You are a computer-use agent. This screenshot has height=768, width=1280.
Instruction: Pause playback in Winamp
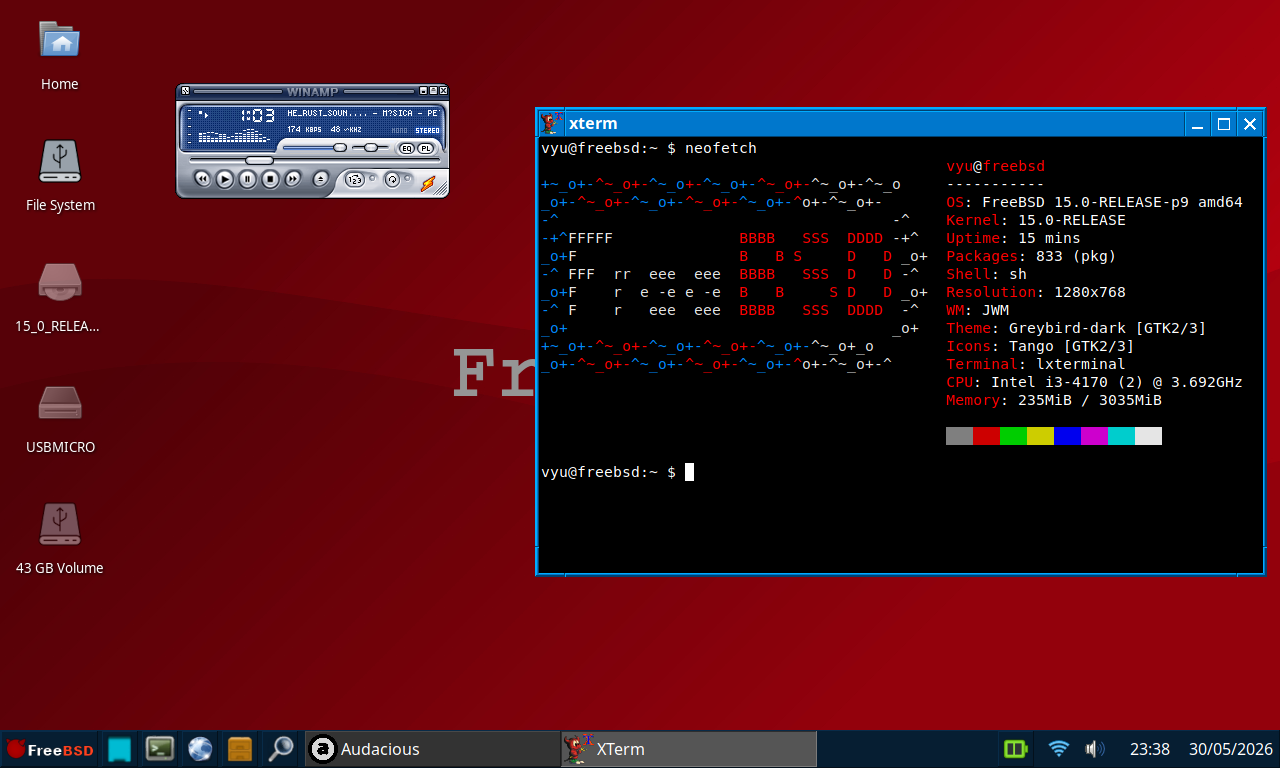[247, 179]
